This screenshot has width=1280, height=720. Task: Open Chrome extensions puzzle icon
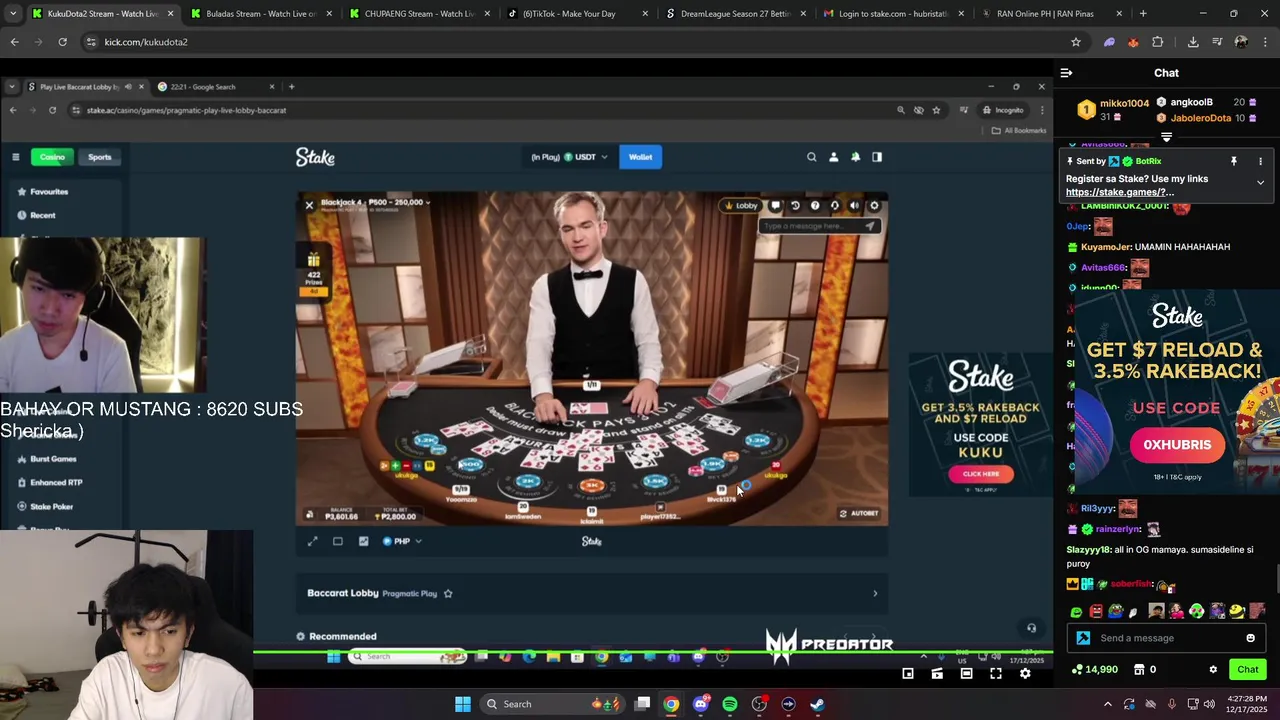point(1158,42)
